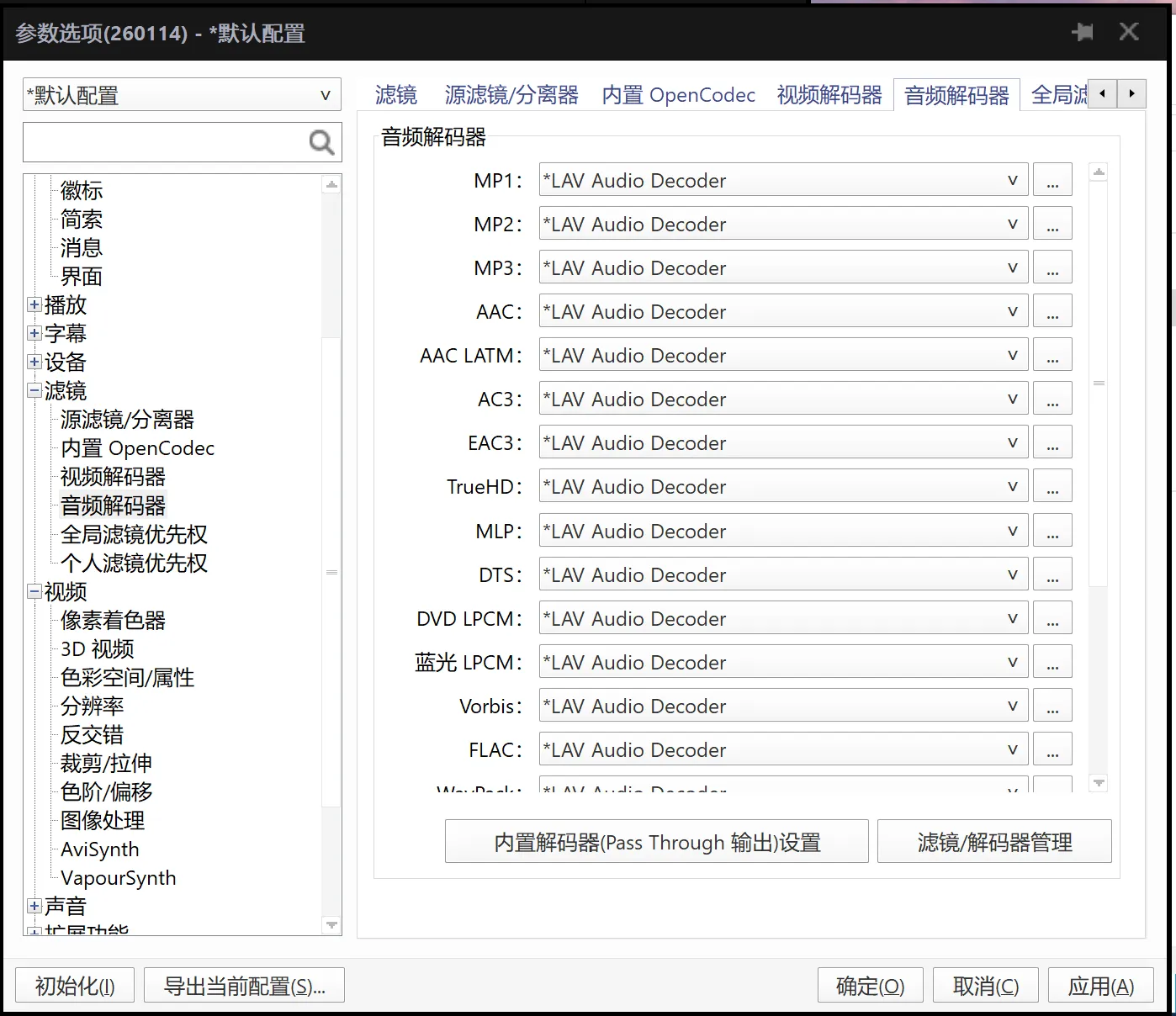Open the FLAC decoder ellipsis button
This screenshot has height=1016, width=1176.
tap(1052, 750)
